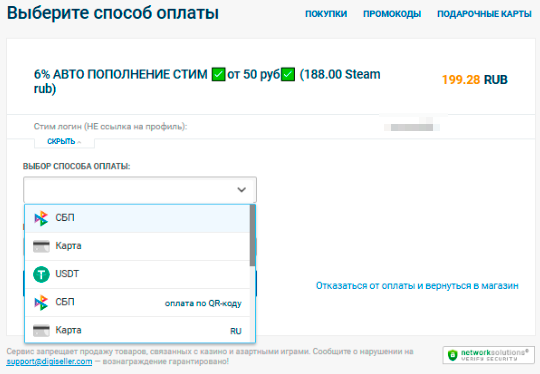Open the ПОКУПКИ tab

pyautogui.click(x=326, y=14)
